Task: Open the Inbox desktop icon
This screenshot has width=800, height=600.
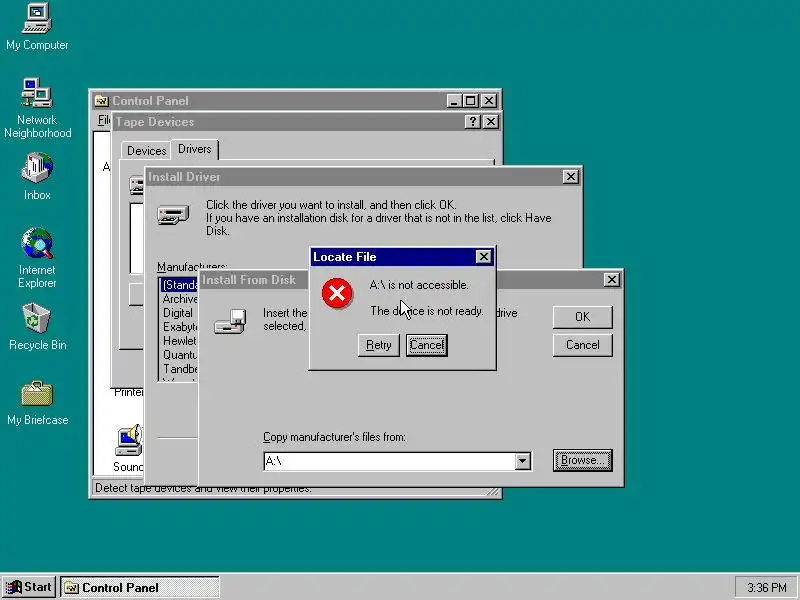Action: click(x=37, y=176)
